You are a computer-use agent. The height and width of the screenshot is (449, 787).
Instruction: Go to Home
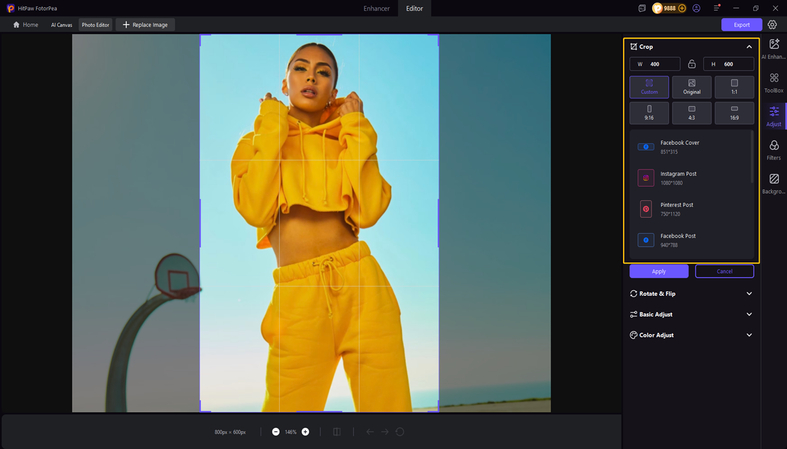(x=25, y=25)
